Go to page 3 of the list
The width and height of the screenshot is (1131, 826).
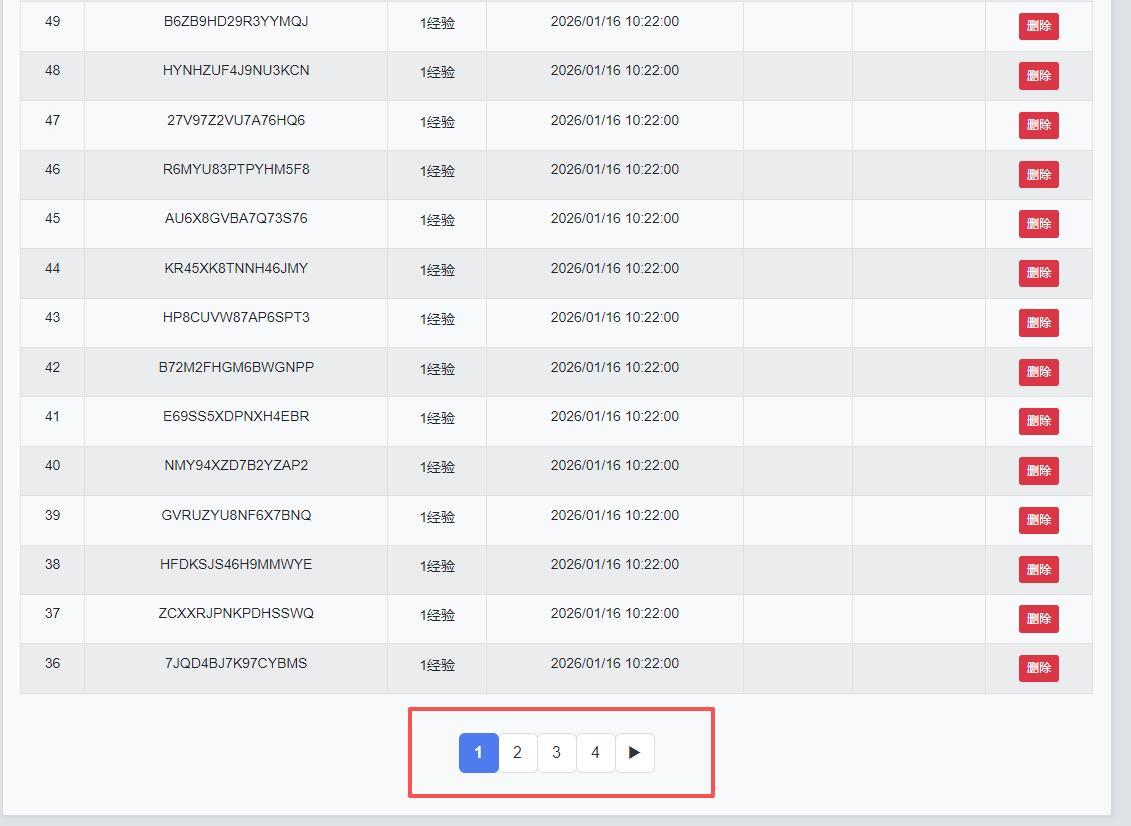556,753
